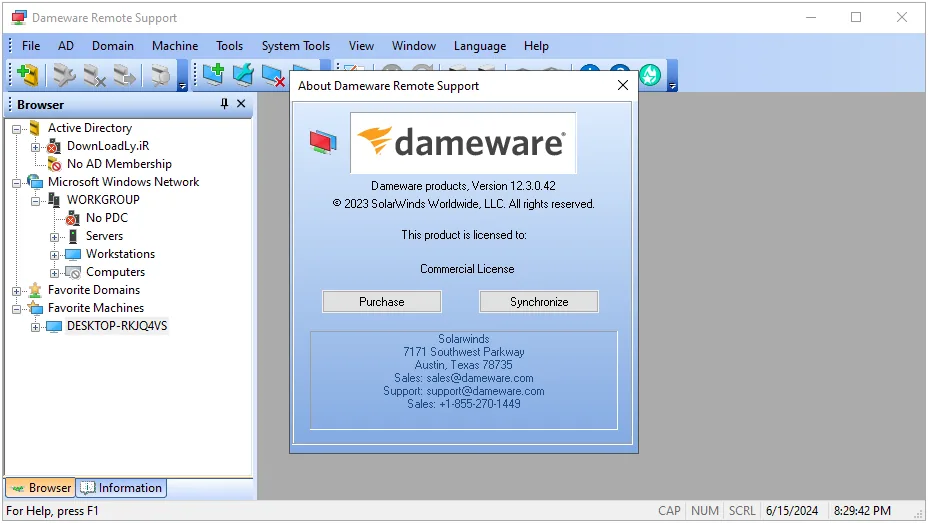Expand the Favorite Domains node
Image resolution: width=929 pixels, height=523 pixels.
[17, 291]
